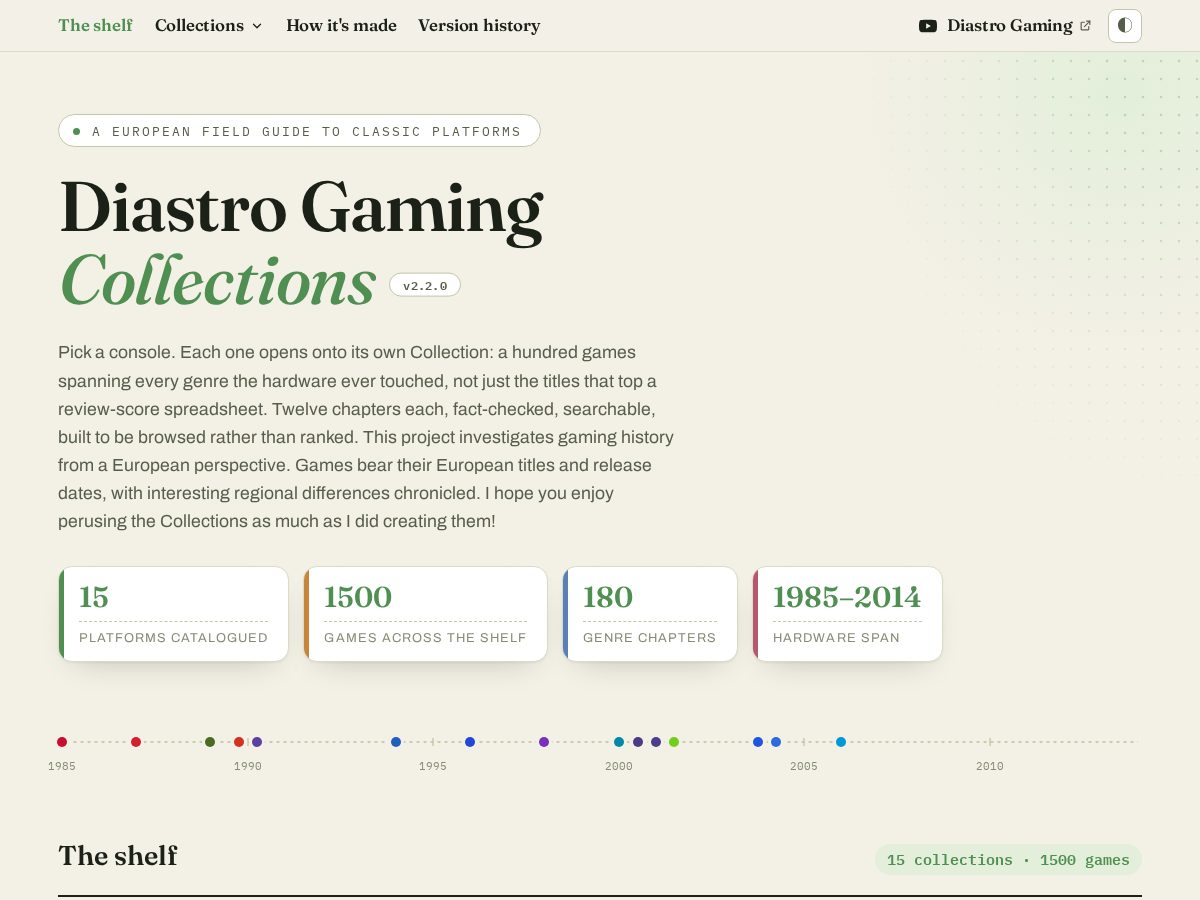Open the Collections menu label
Viewport: 1200px width, 900px height.
tap(199, 26)
